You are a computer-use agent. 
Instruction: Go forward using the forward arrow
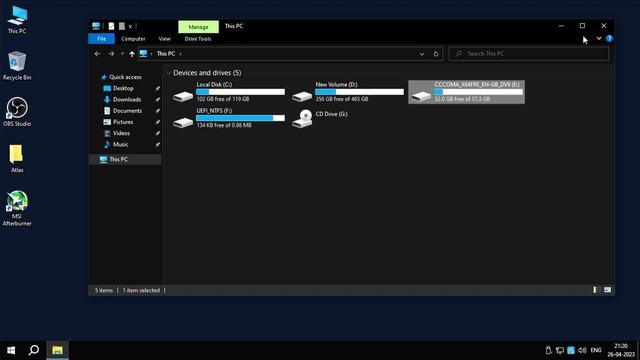[111, 53]
